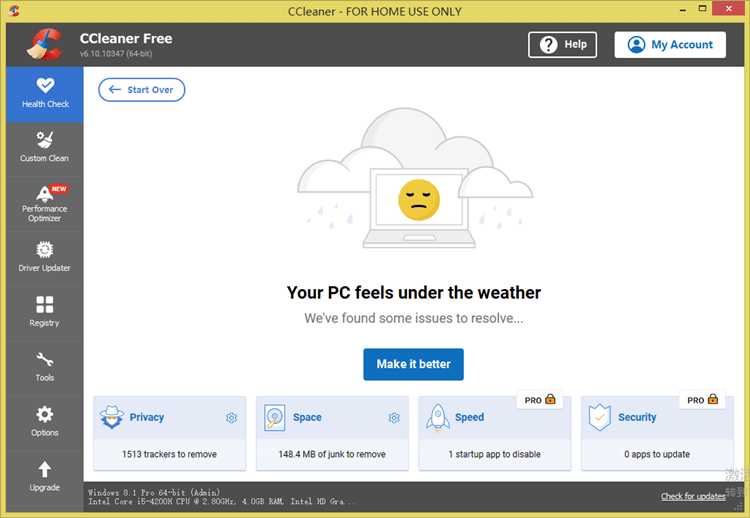Select '148.4 MB of junk to remove'
Viewport: 750px width, 518px height.
click(332, 454)
